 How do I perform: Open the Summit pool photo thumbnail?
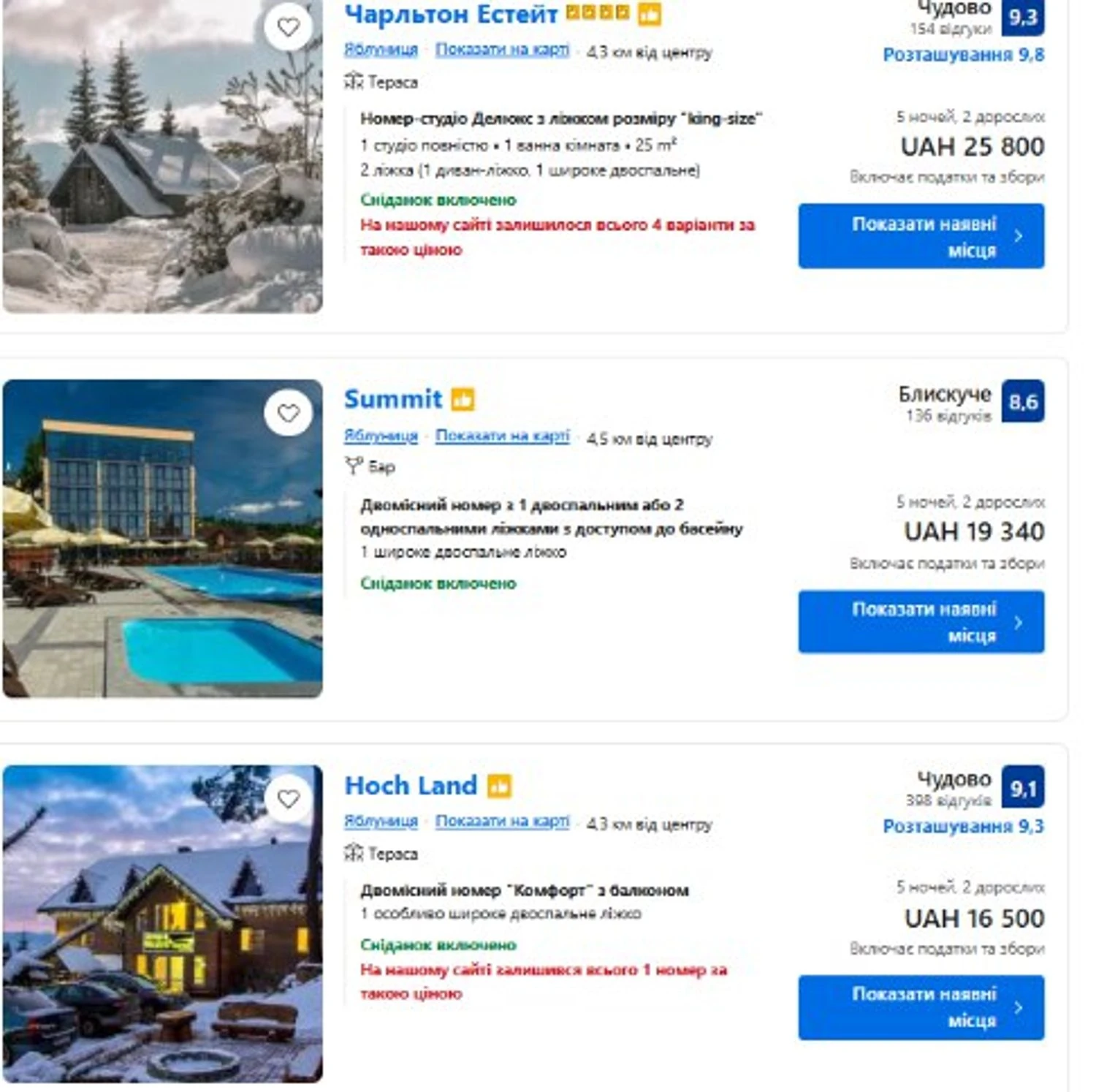162,538
